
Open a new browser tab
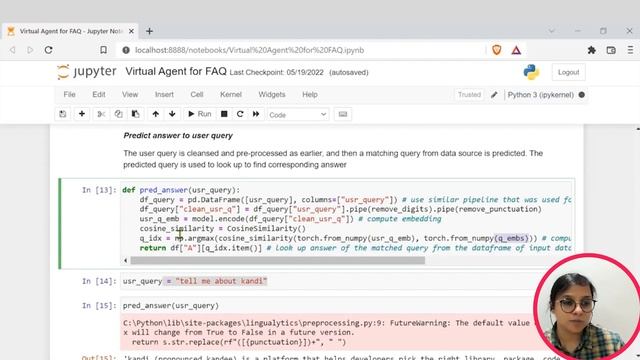(149, 31)
